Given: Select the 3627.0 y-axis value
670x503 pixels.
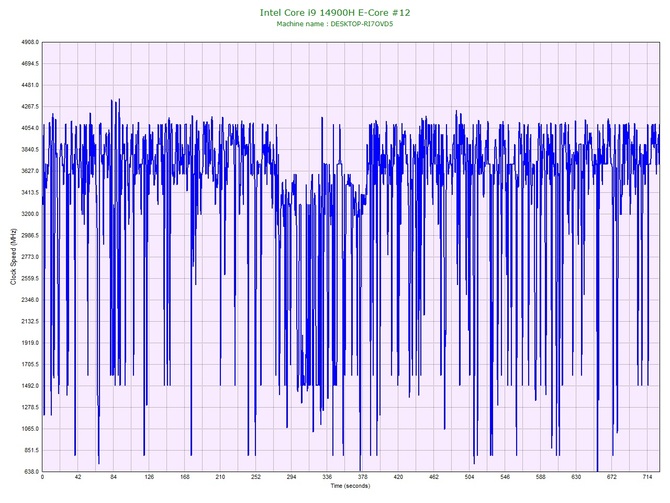Looking at the screenshot, I should 30,171.
